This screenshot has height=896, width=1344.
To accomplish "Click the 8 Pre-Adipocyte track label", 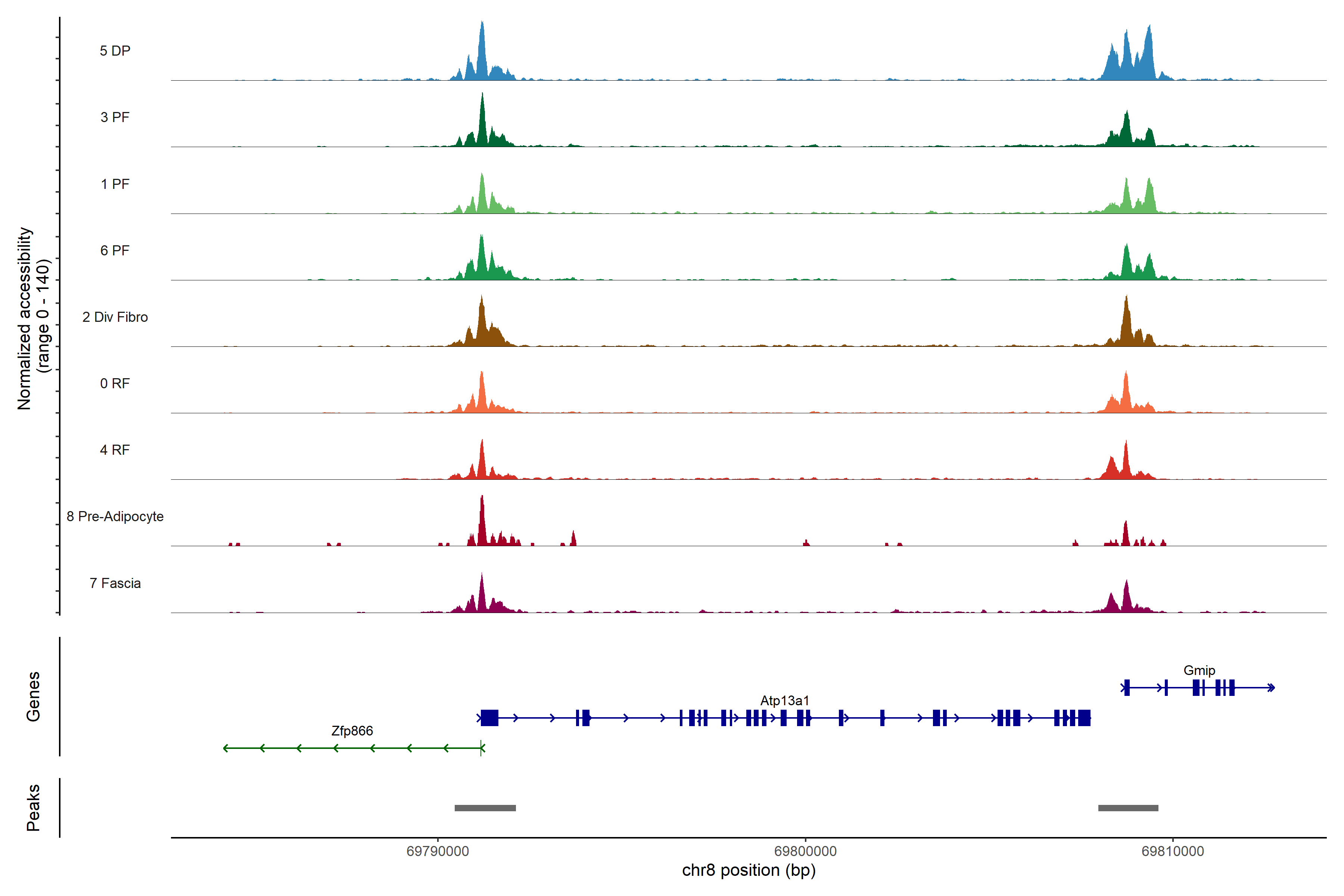I will pos(115,517).
